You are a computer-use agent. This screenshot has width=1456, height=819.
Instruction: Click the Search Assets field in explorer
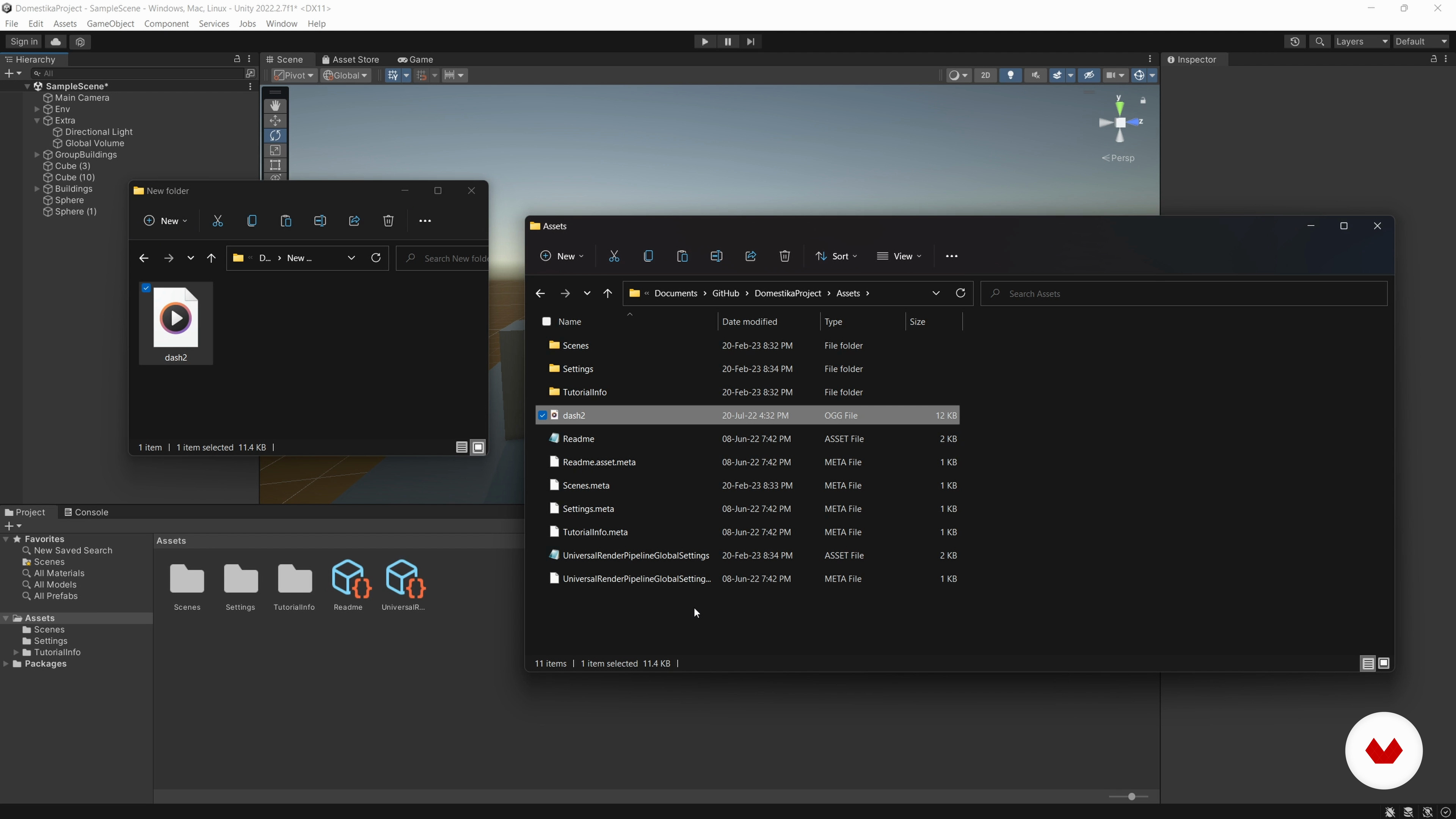[x=1184, y=294]
